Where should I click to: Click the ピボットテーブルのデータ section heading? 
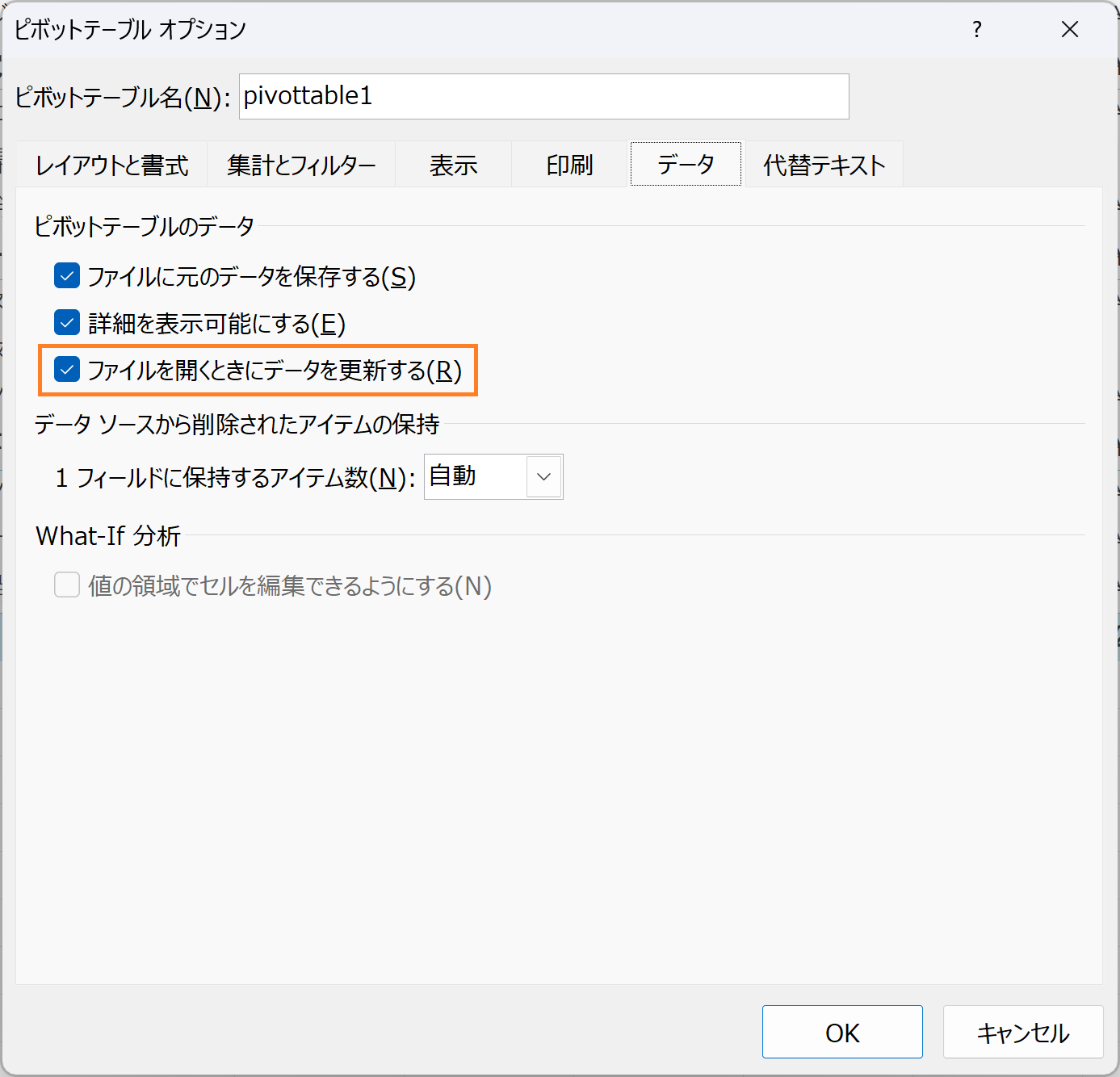point(145,226)
